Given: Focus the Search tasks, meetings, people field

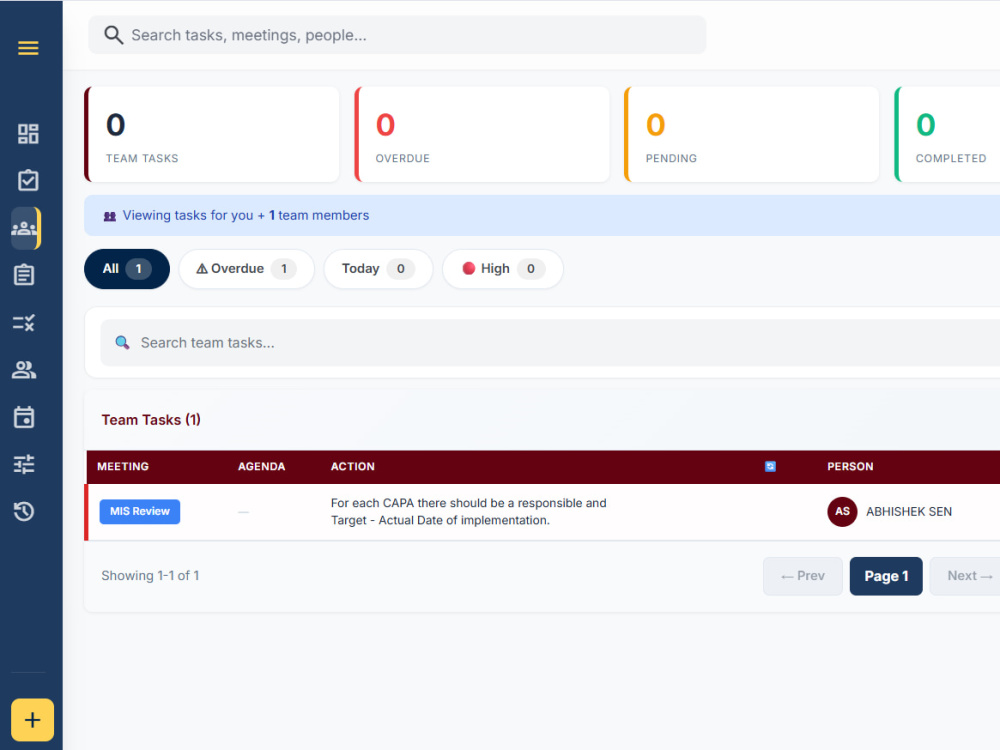Looking at the screenshot, I should coord(397,35).
